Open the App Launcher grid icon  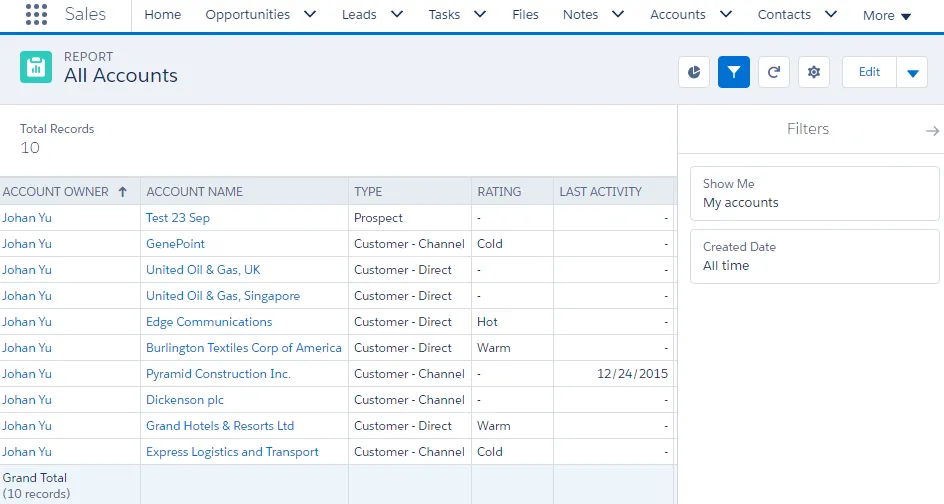tap(36, 15)
